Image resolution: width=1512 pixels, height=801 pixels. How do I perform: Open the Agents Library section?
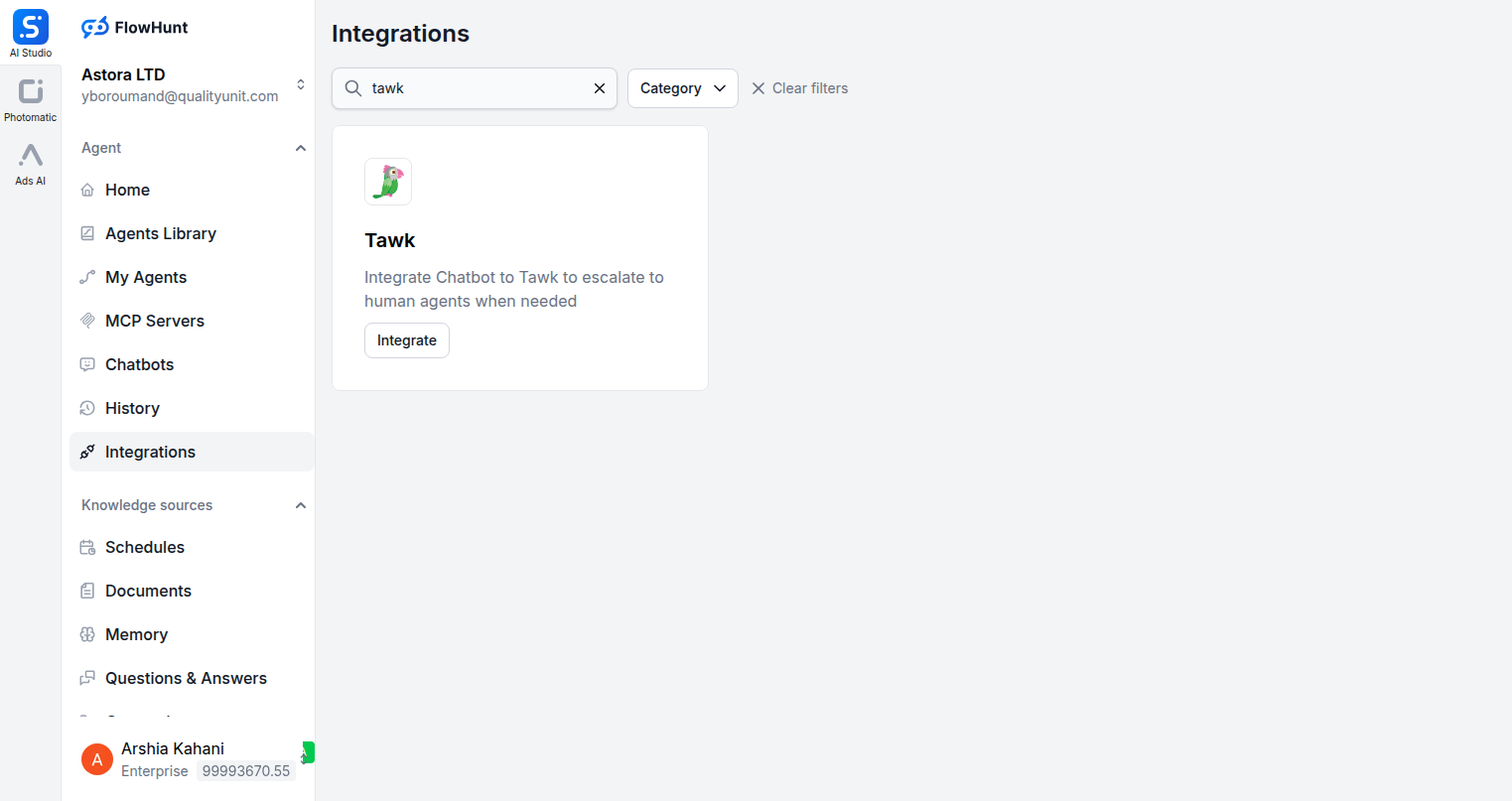pos(161,233)
